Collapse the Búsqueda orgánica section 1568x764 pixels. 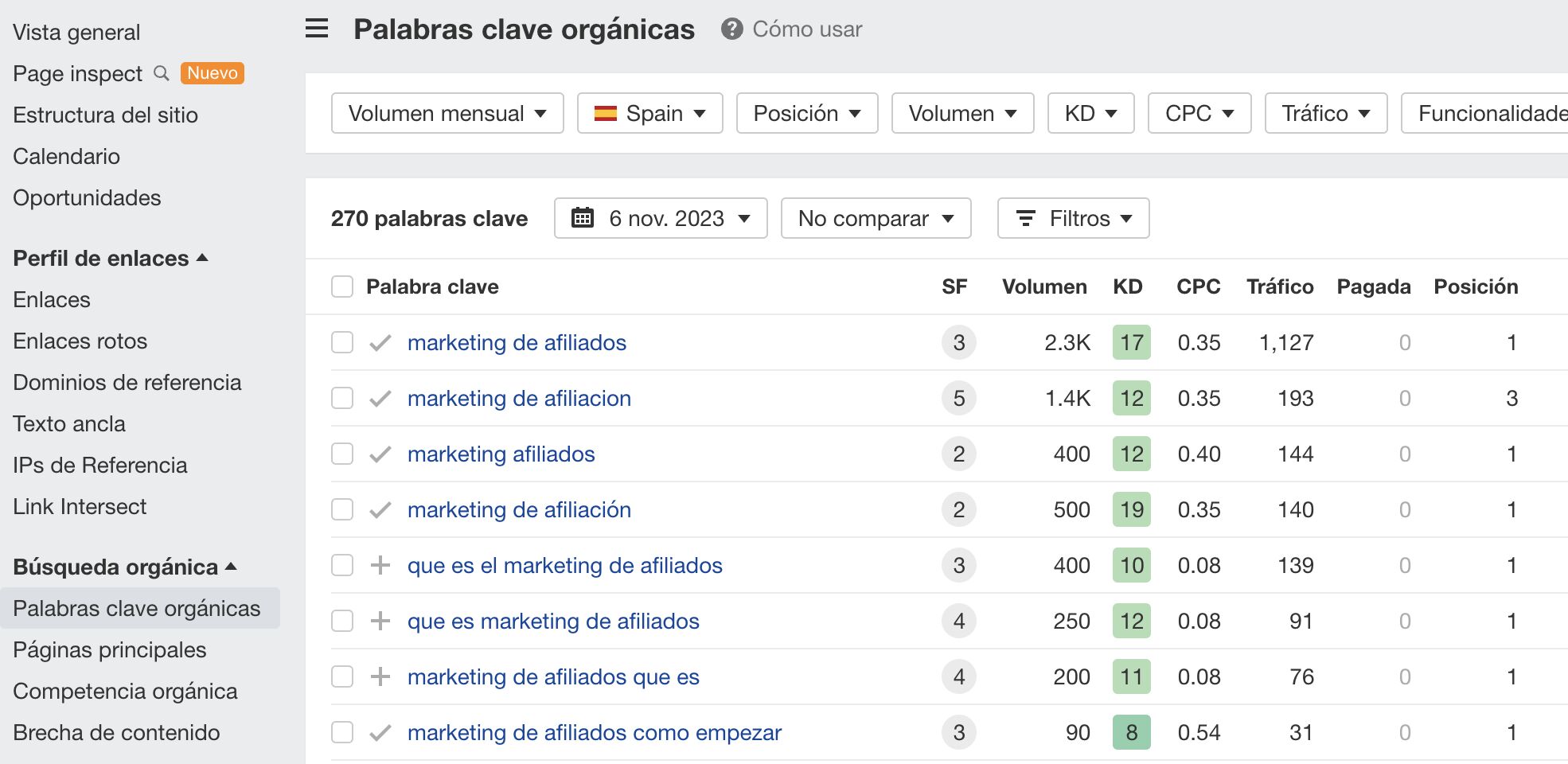[231, 567]
